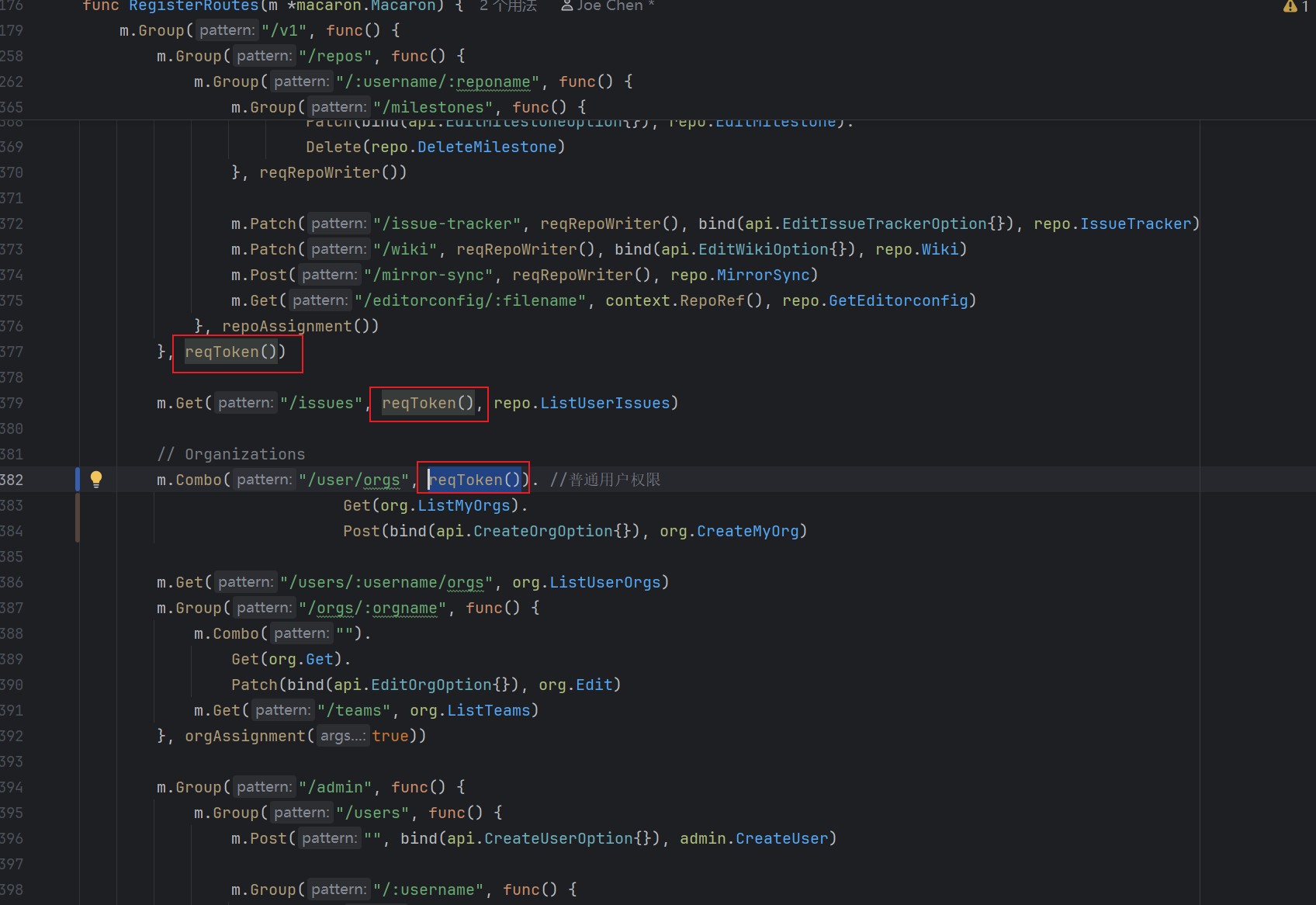Click reqToken() in the /issues route line
This screenshot has width=1316, height=905.
(x=428, y=403)
